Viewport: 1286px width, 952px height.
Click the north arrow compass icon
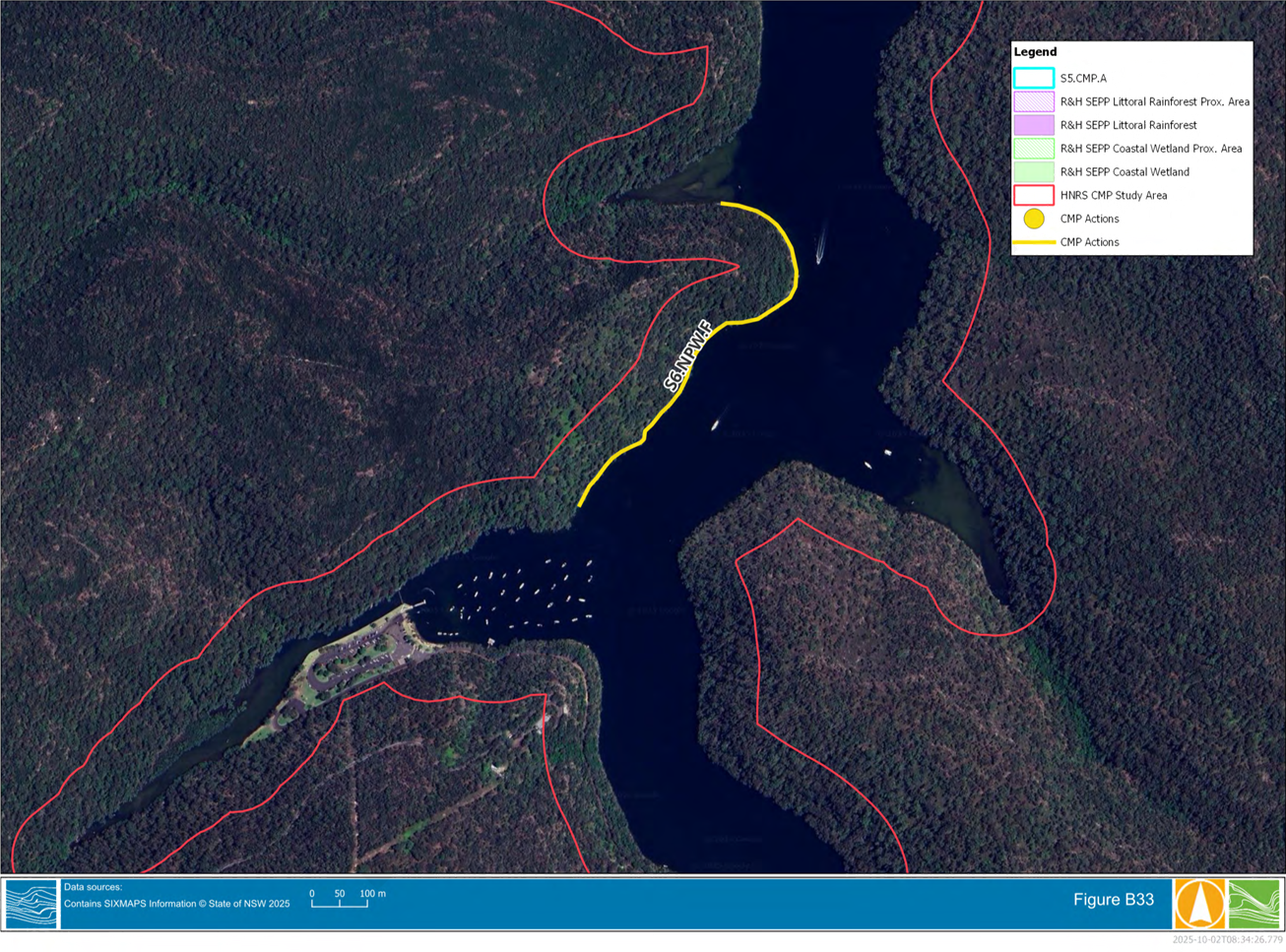1199,903
